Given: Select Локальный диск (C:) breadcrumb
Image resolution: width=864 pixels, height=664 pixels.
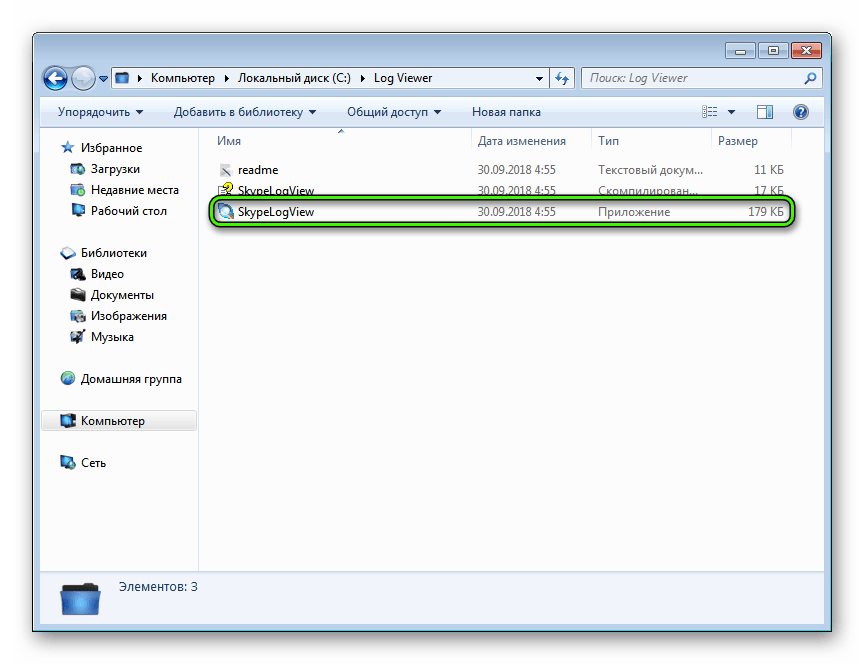Looking at the screenshot, I should pyautogui.click(x=294, y=78).
